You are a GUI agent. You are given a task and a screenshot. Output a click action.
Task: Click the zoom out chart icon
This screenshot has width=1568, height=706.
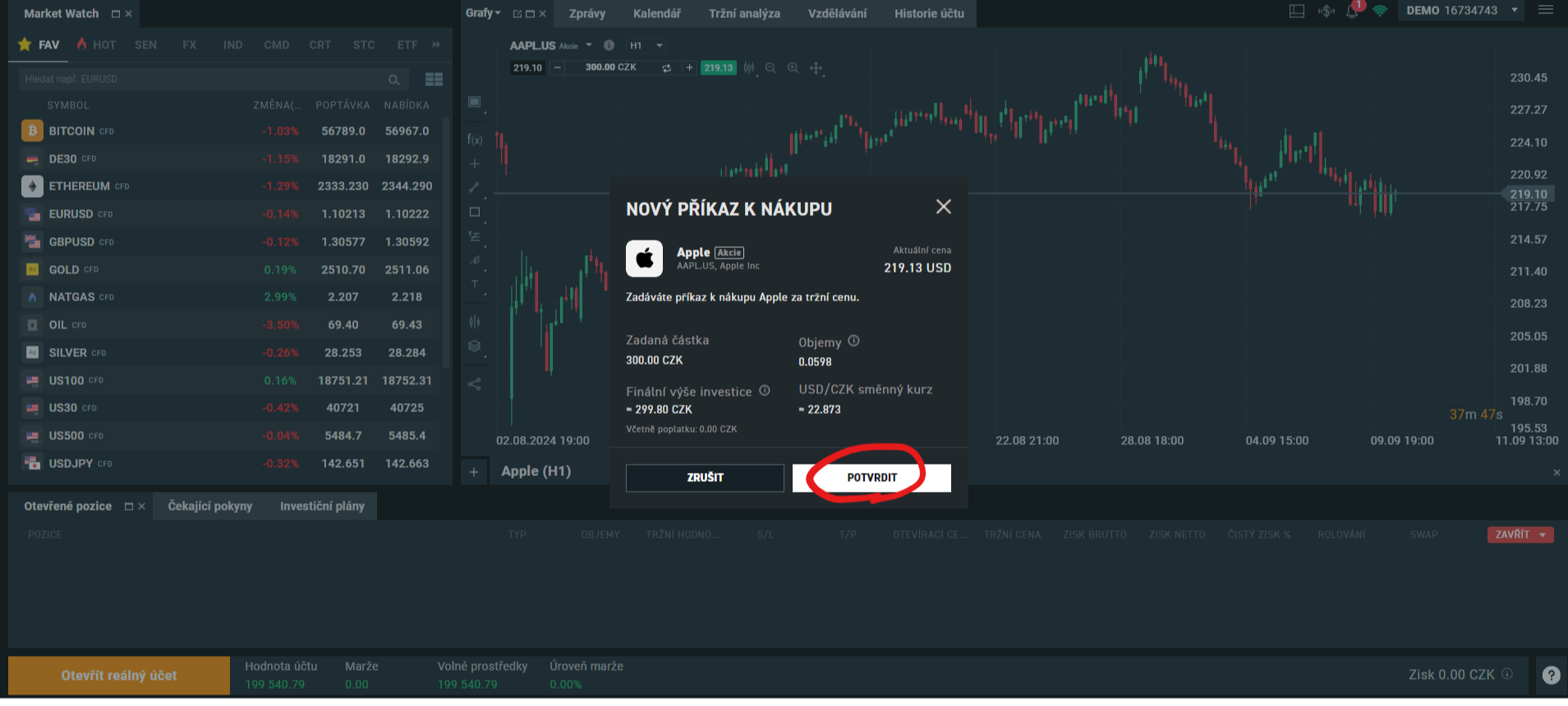point(770,68)
